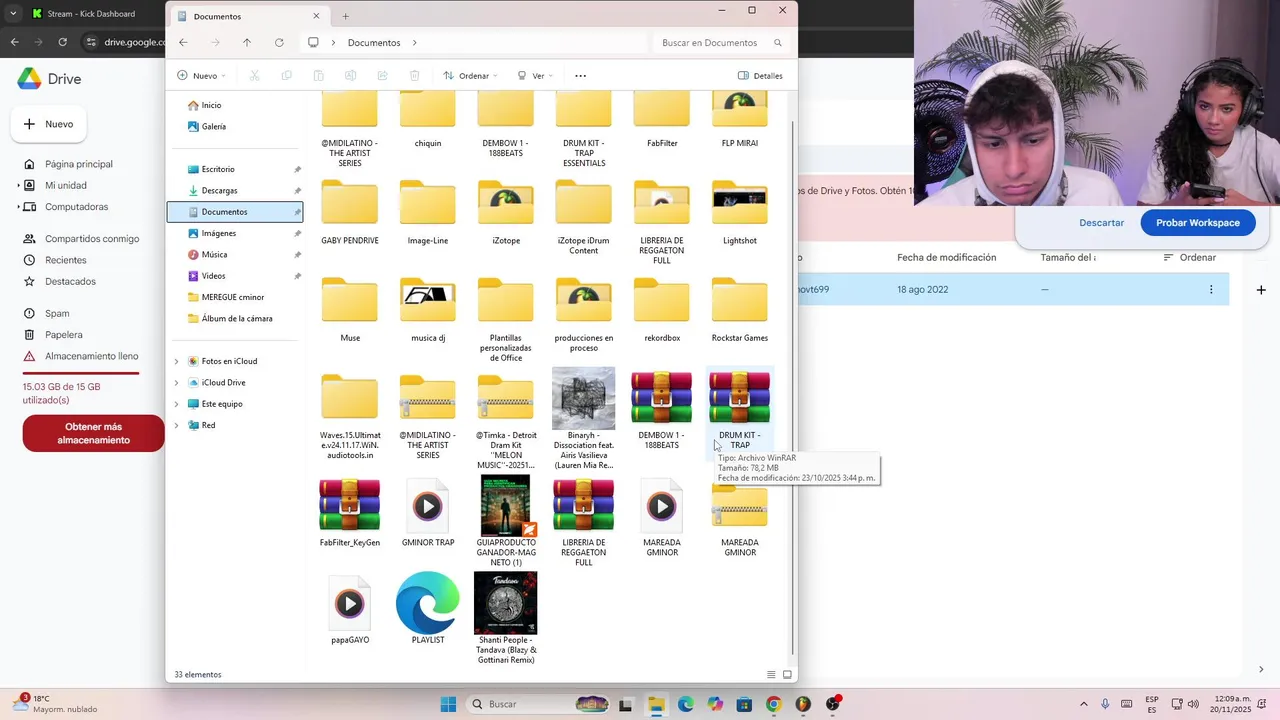
Task: Open Recientes in Drive sidebar
Action: click(66, 260)
